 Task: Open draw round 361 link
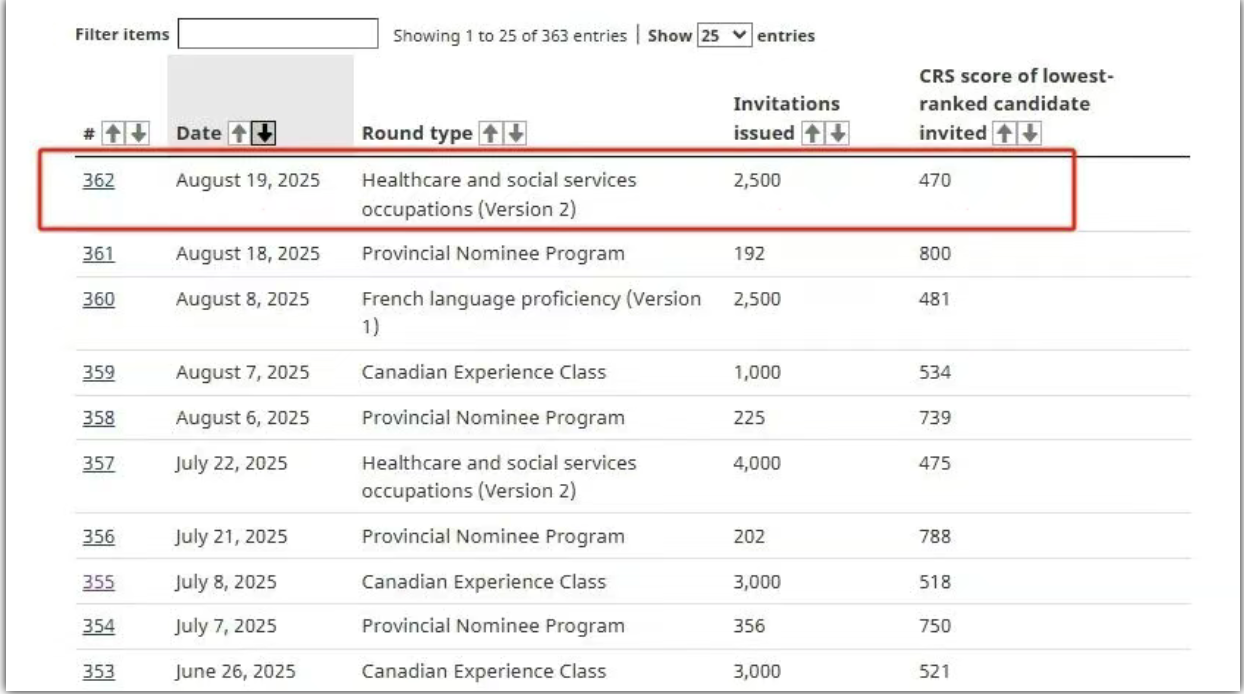pos(98,254)
